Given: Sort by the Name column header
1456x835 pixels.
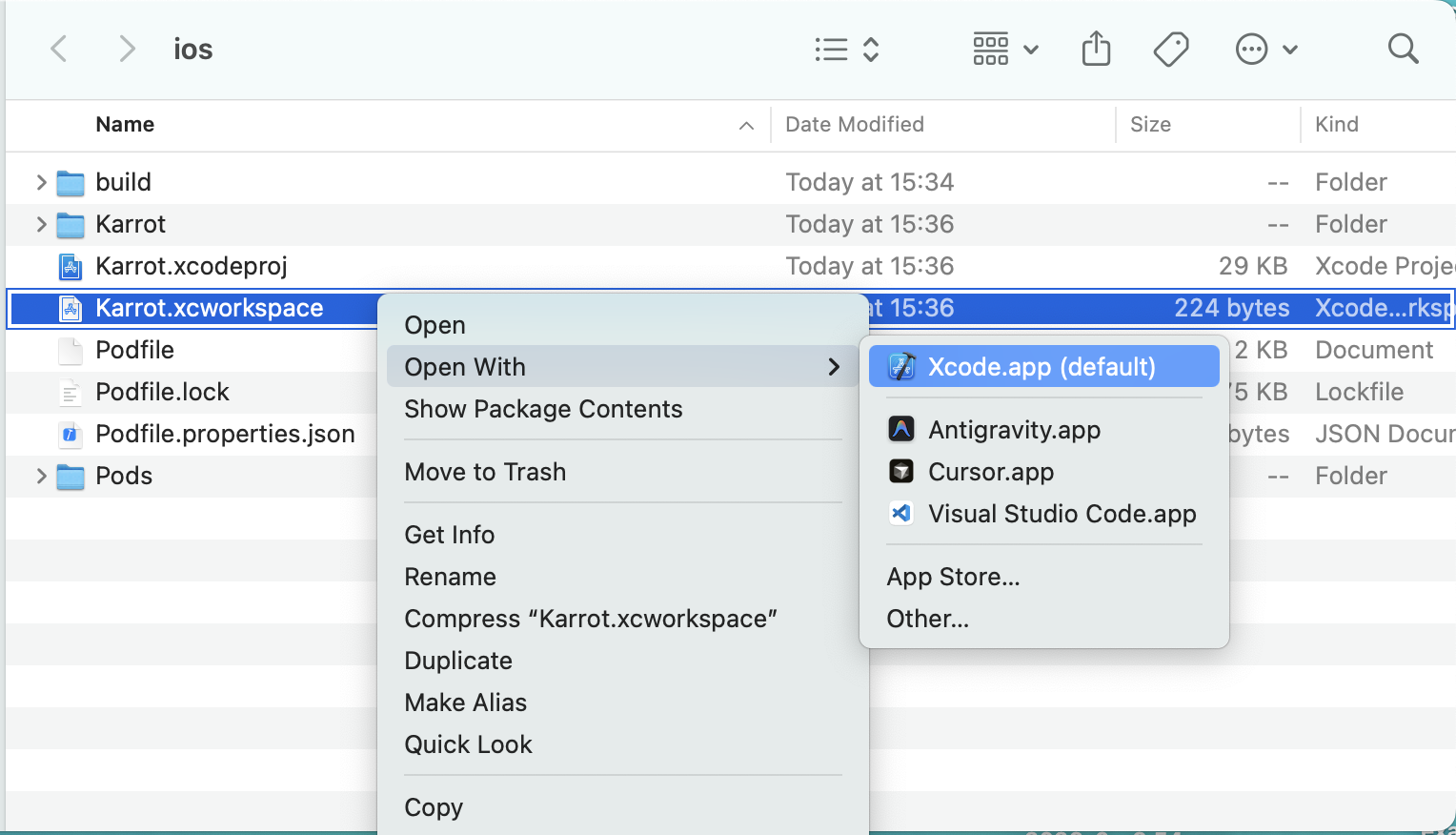Looking at the screenshot, I should coord(125,125).
